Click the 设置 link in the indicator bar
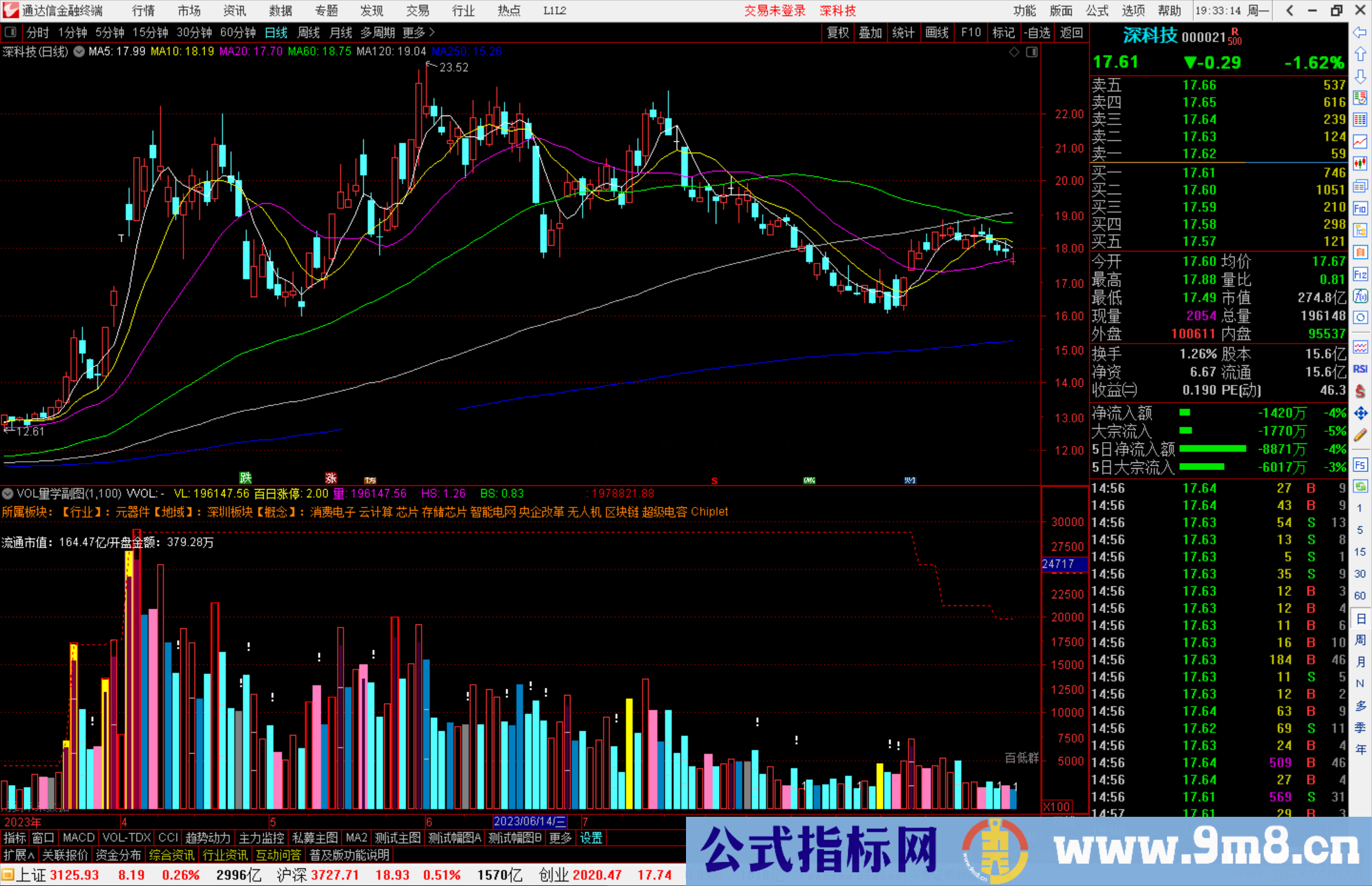 coord(591,838)
